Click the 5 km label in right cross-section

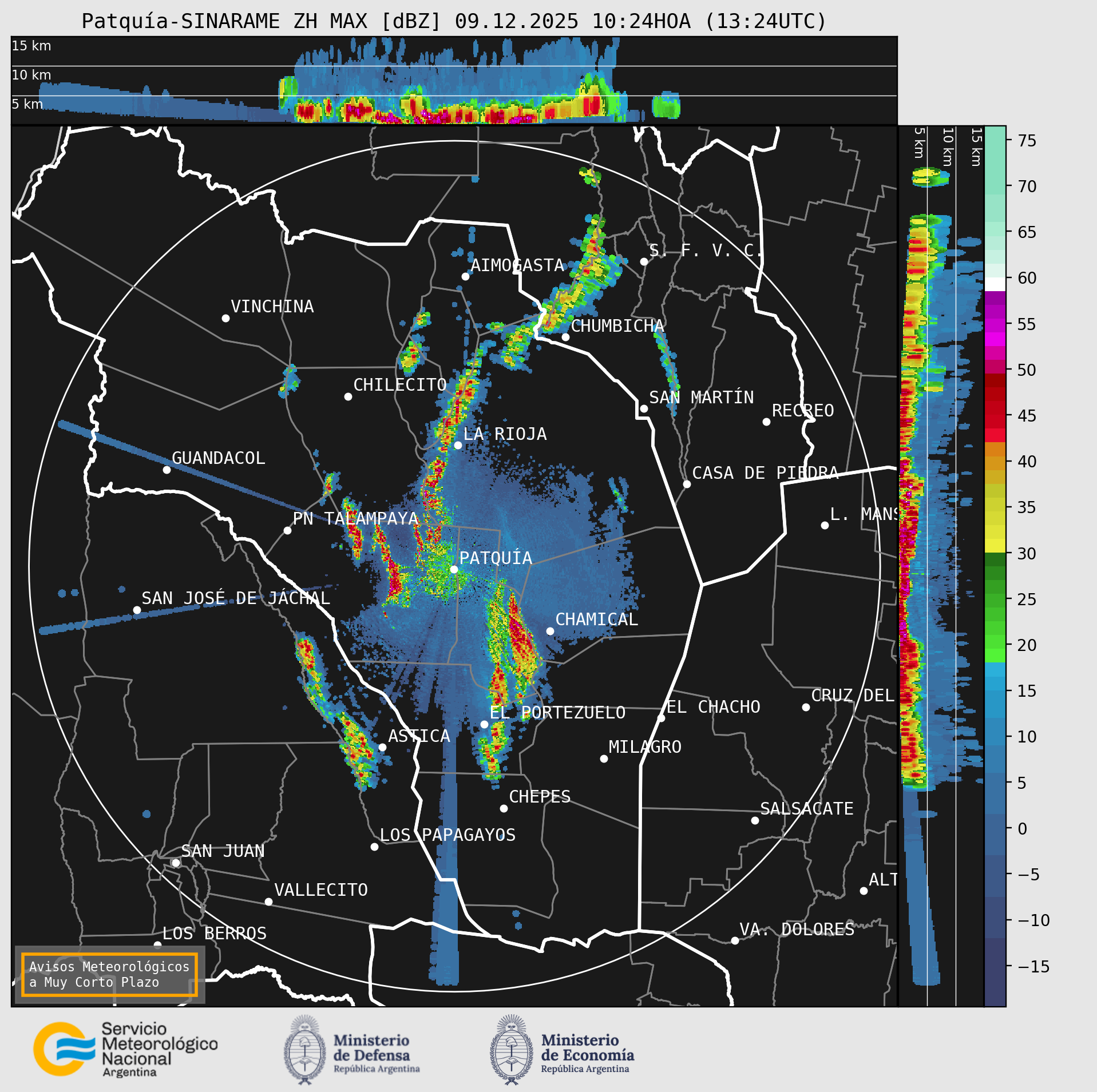point(920,142)
